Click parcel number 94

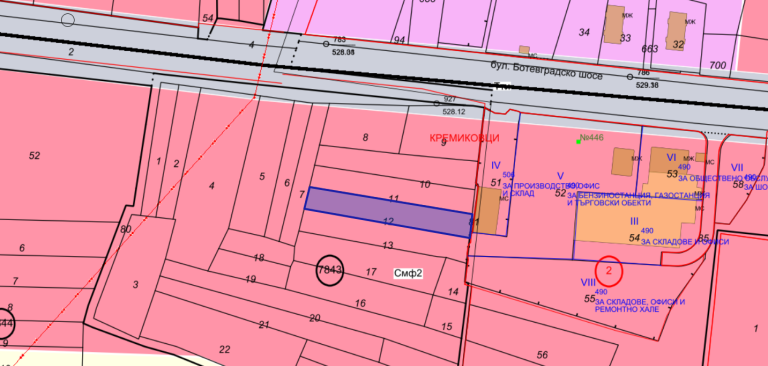(x=399, y=40)
